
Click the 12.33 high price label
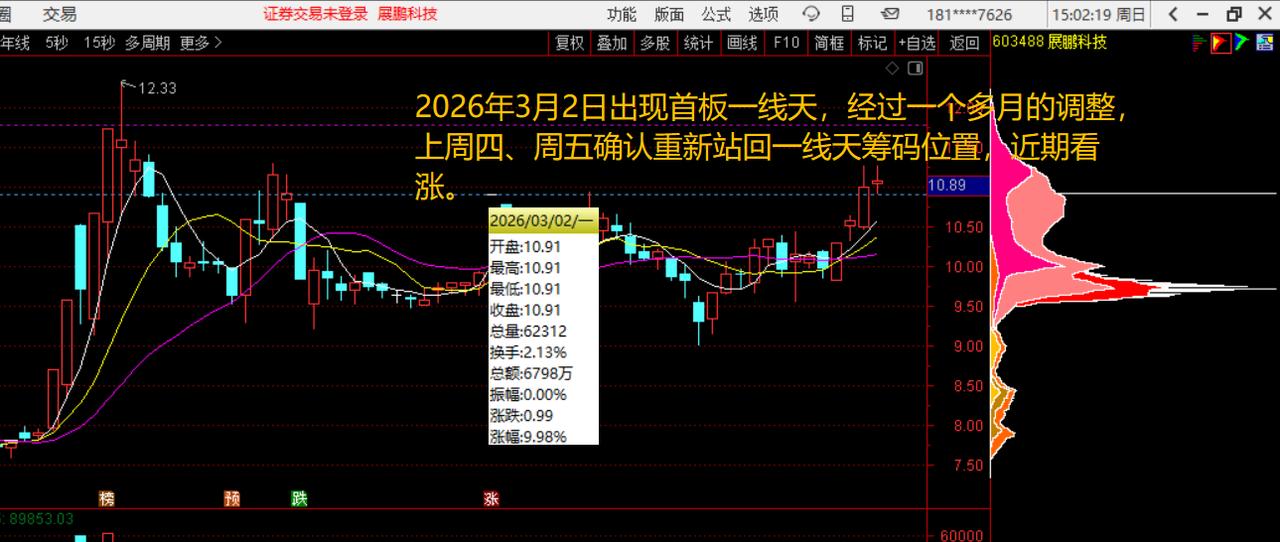pyautogui.click(x=157, y=88)
